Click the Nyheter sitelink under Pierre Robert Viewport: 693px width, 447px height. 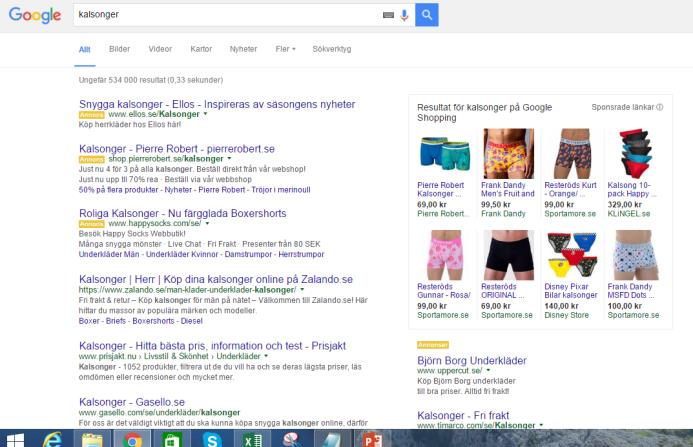coord(178,190)
